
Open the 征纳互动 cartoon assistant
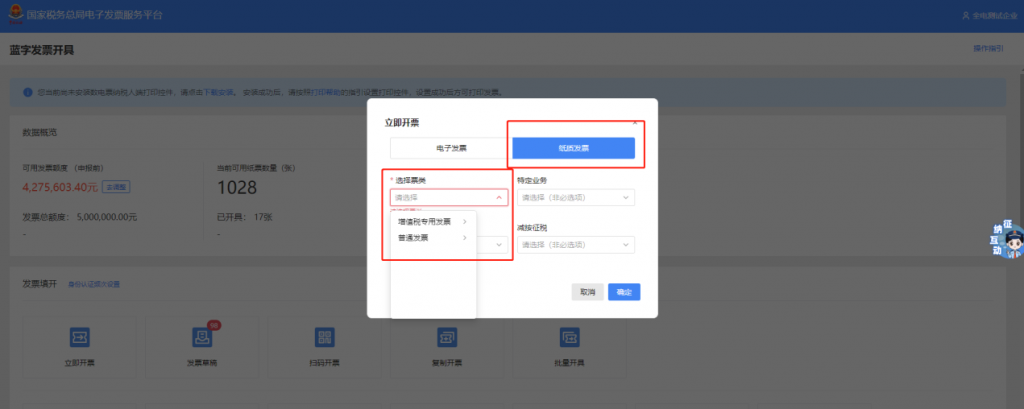point(1008,240)
